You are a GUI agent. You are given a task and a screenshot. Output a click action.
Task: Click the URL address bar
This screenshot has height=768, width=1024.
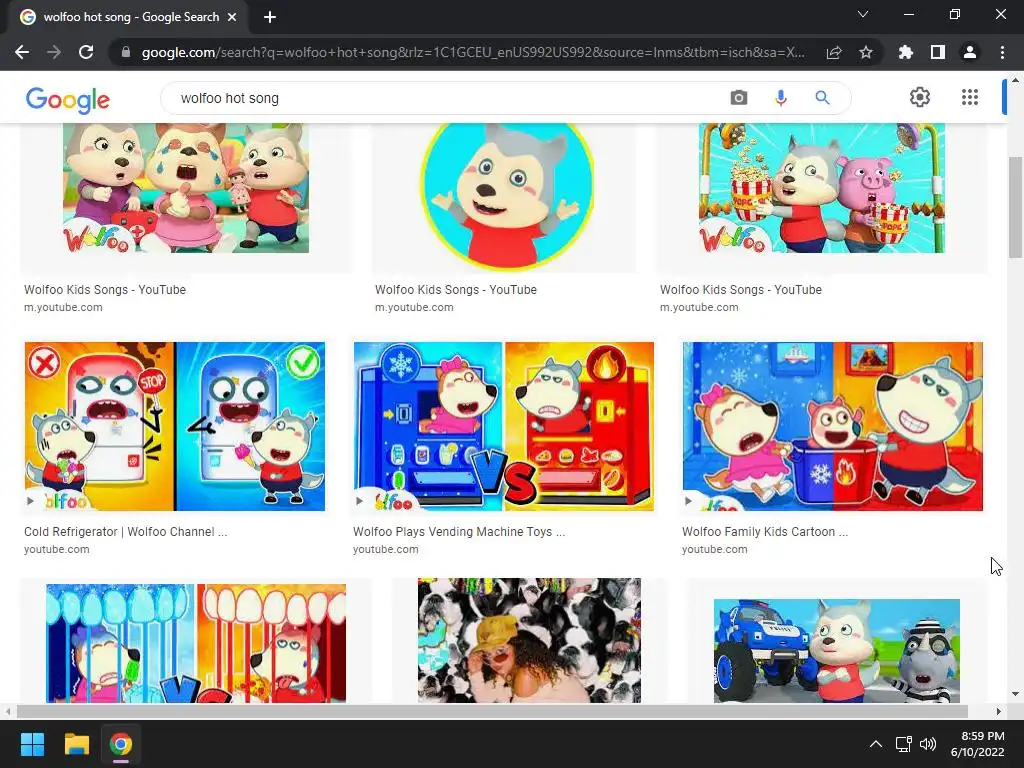pyautogui.click(x=473, y=52)
